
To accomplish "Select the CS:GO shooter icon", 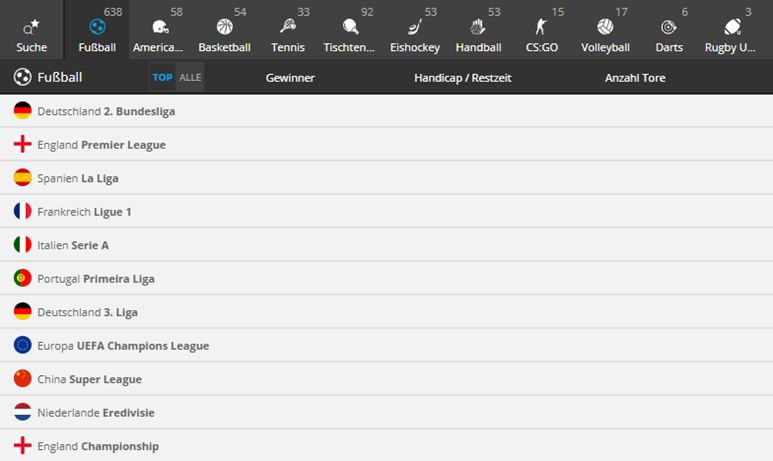I will 541,27.
